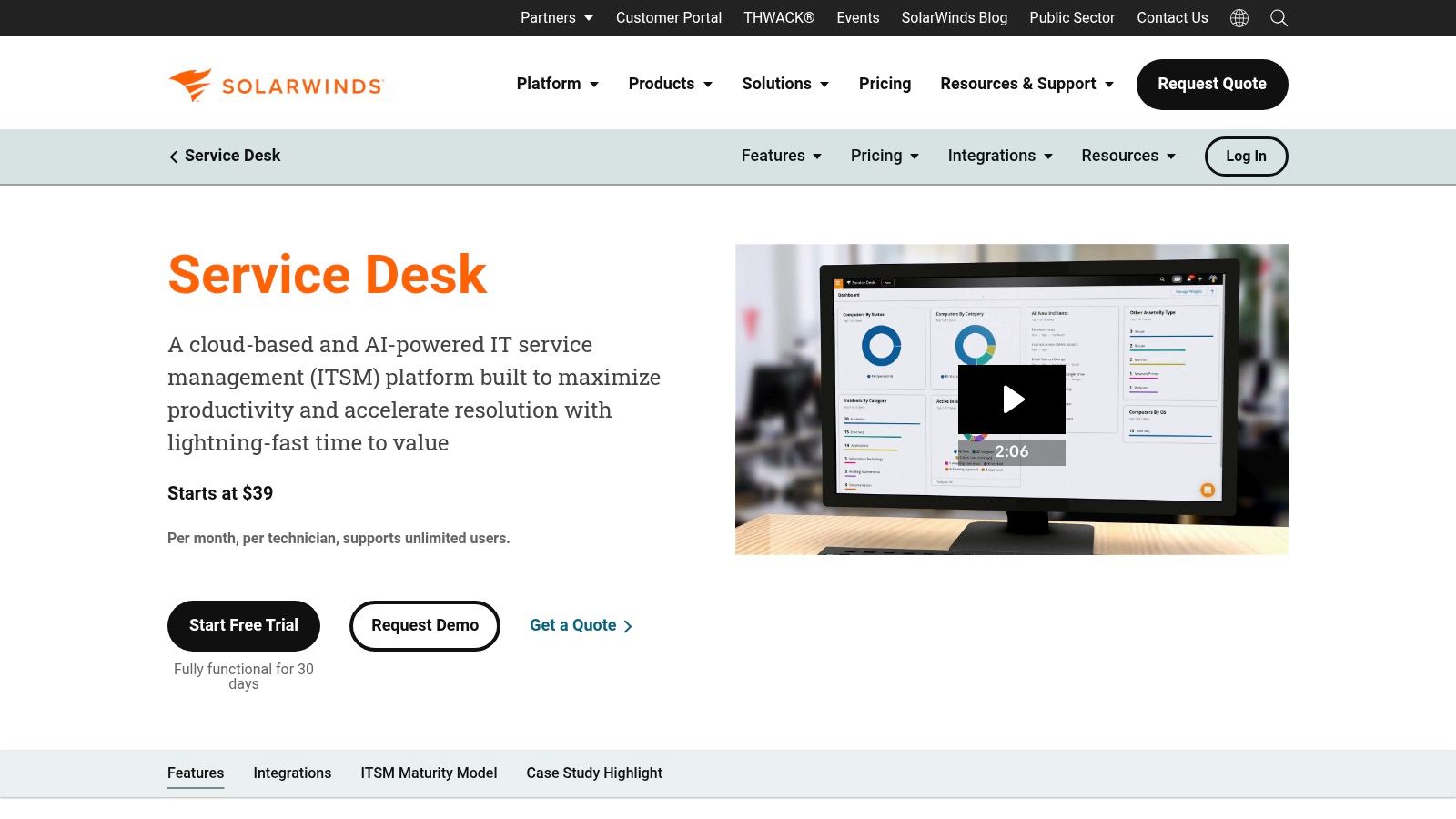Go to SolarWinds logo homepage
This screenshot has height=819, width=1456.
point(277,85)
